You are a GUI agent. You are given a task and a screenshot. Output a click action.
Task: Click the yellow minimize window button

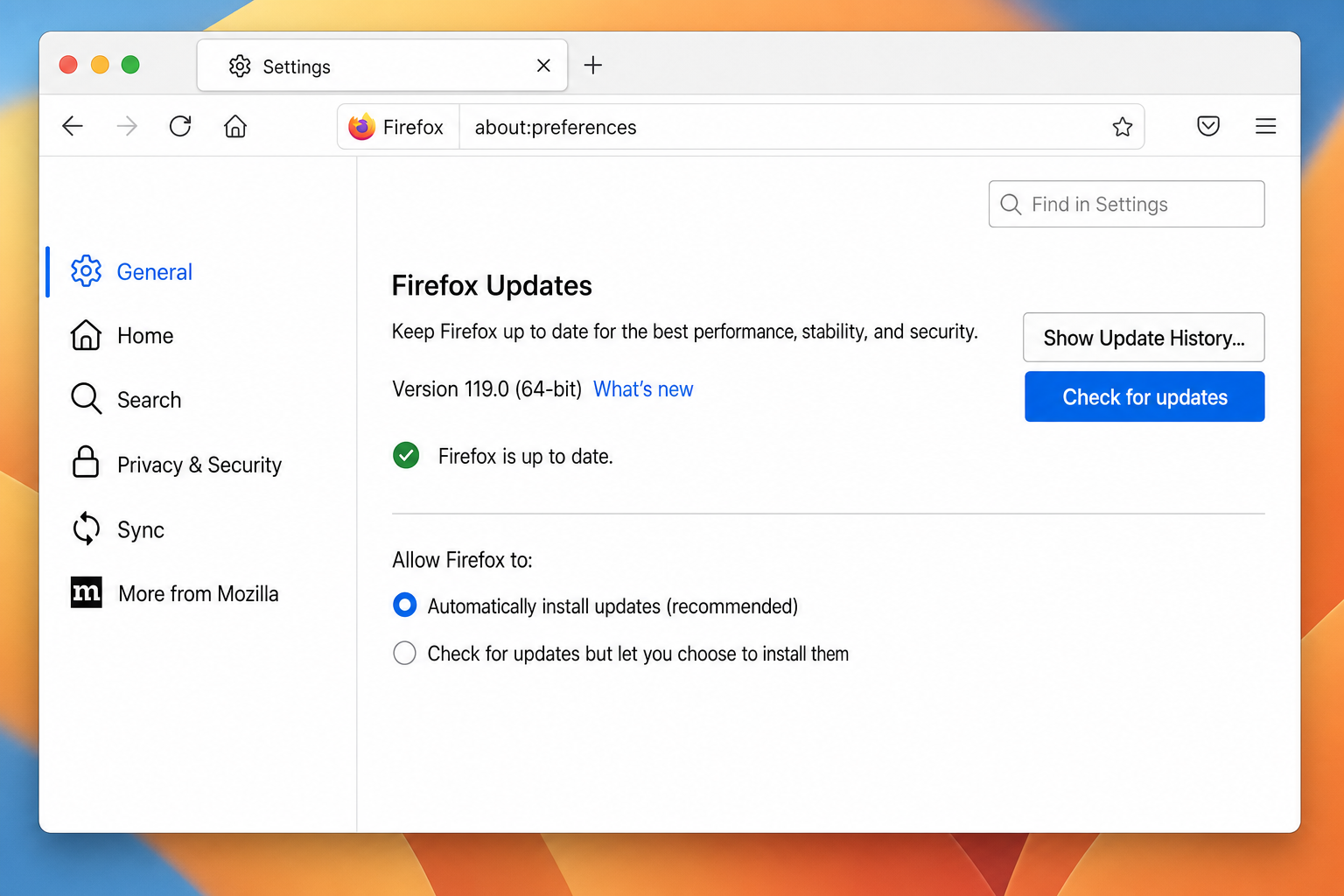coord(100,65)
